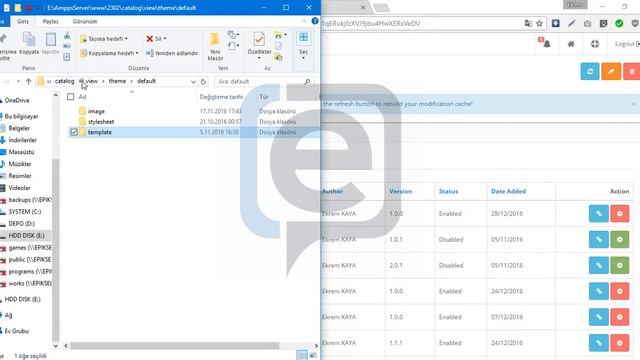Viewport: 640px width, 360px height.
Task: Expand the address bar history dropdown
Action: pyautogui.click(x=193, y=82)
